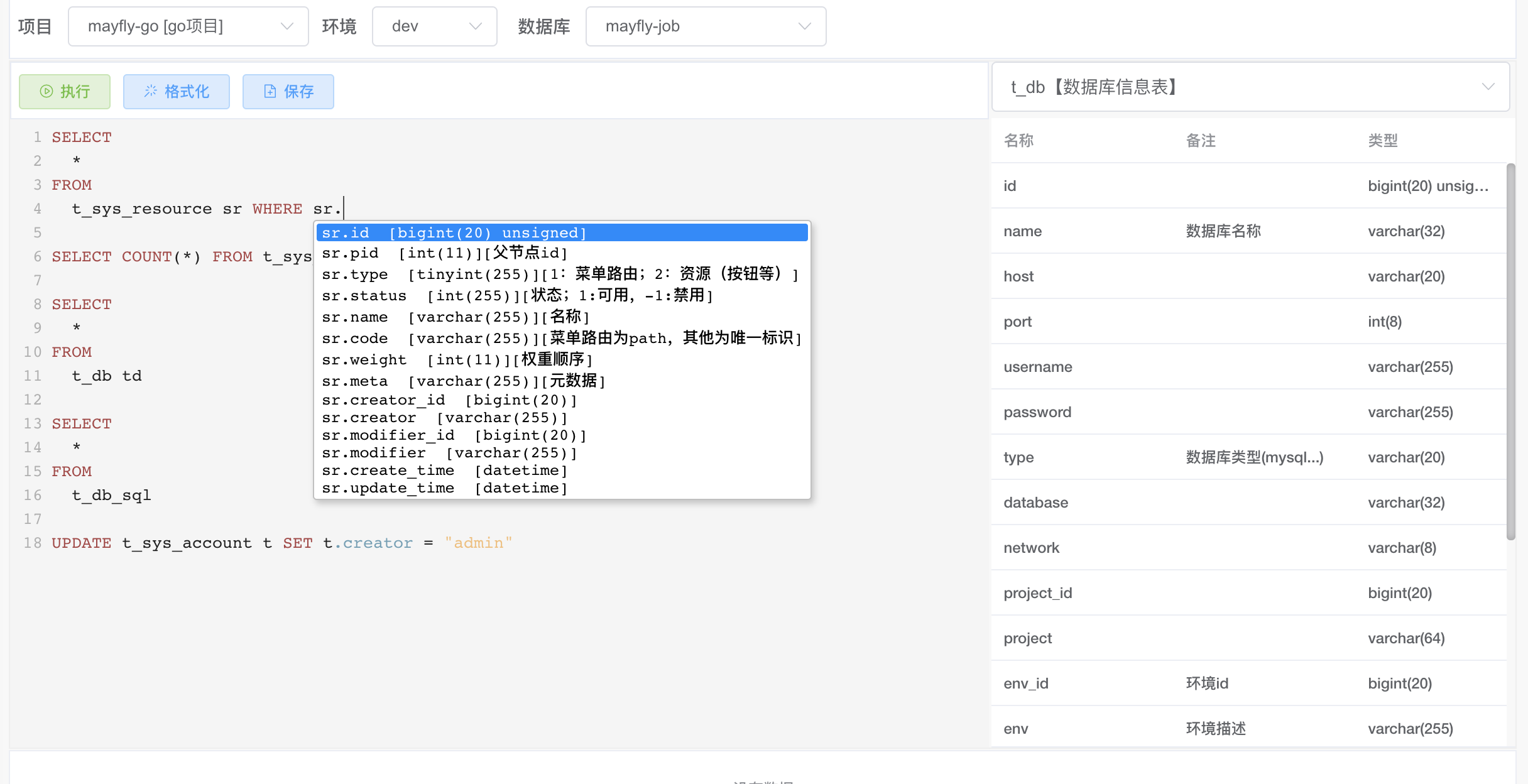This screenshot has width=1528, height=784.
Task: Click the 数据库类型(mysql...) remark cell
Action: click(1255, 457)
